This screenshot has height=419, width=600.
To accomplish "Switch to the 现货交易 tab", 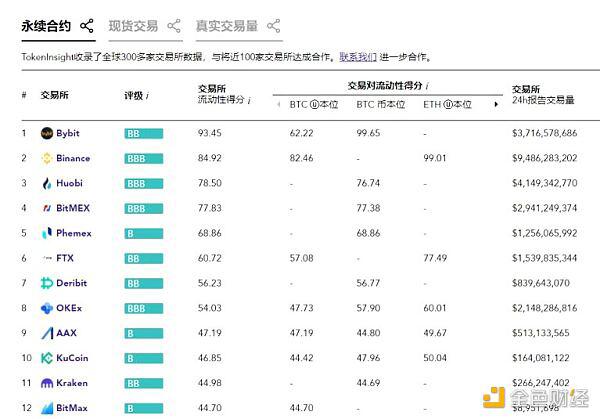I will (x=133, y=26).
